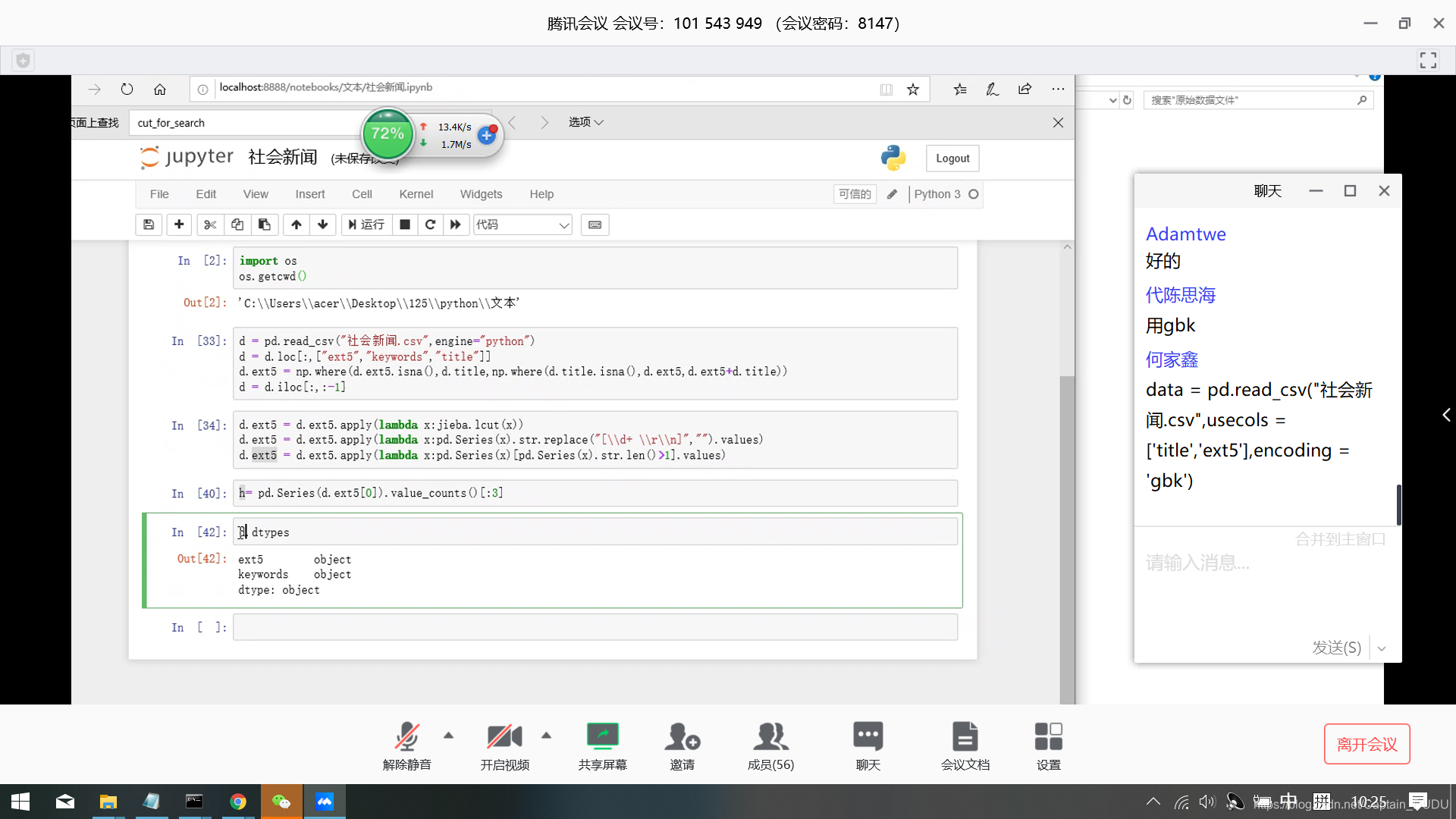Click 离开会议 leave meeting button
The height and width of the screenshot is (819, 1456).
click(x=1367, y=744)
